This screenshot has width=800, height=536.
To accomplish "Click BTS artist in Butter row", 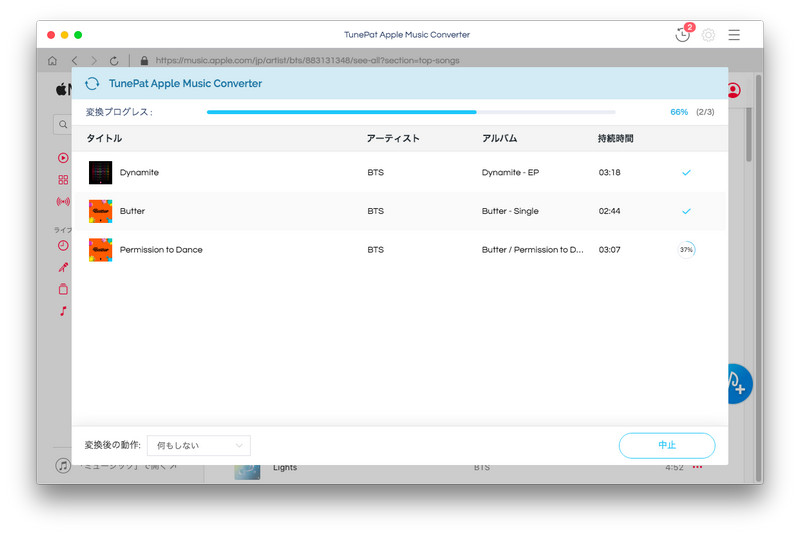I will (376, 211).
